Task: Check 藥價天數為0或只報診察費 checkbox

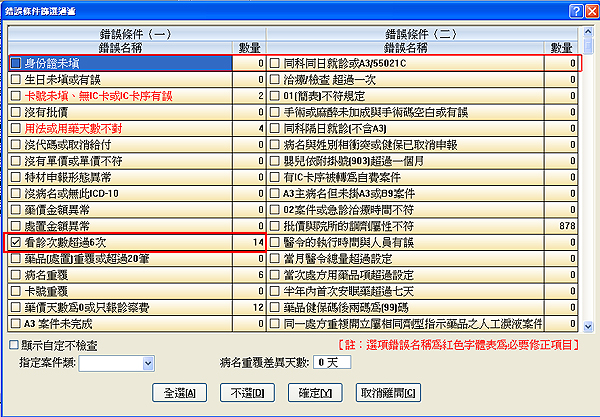Action: (15, 307)
